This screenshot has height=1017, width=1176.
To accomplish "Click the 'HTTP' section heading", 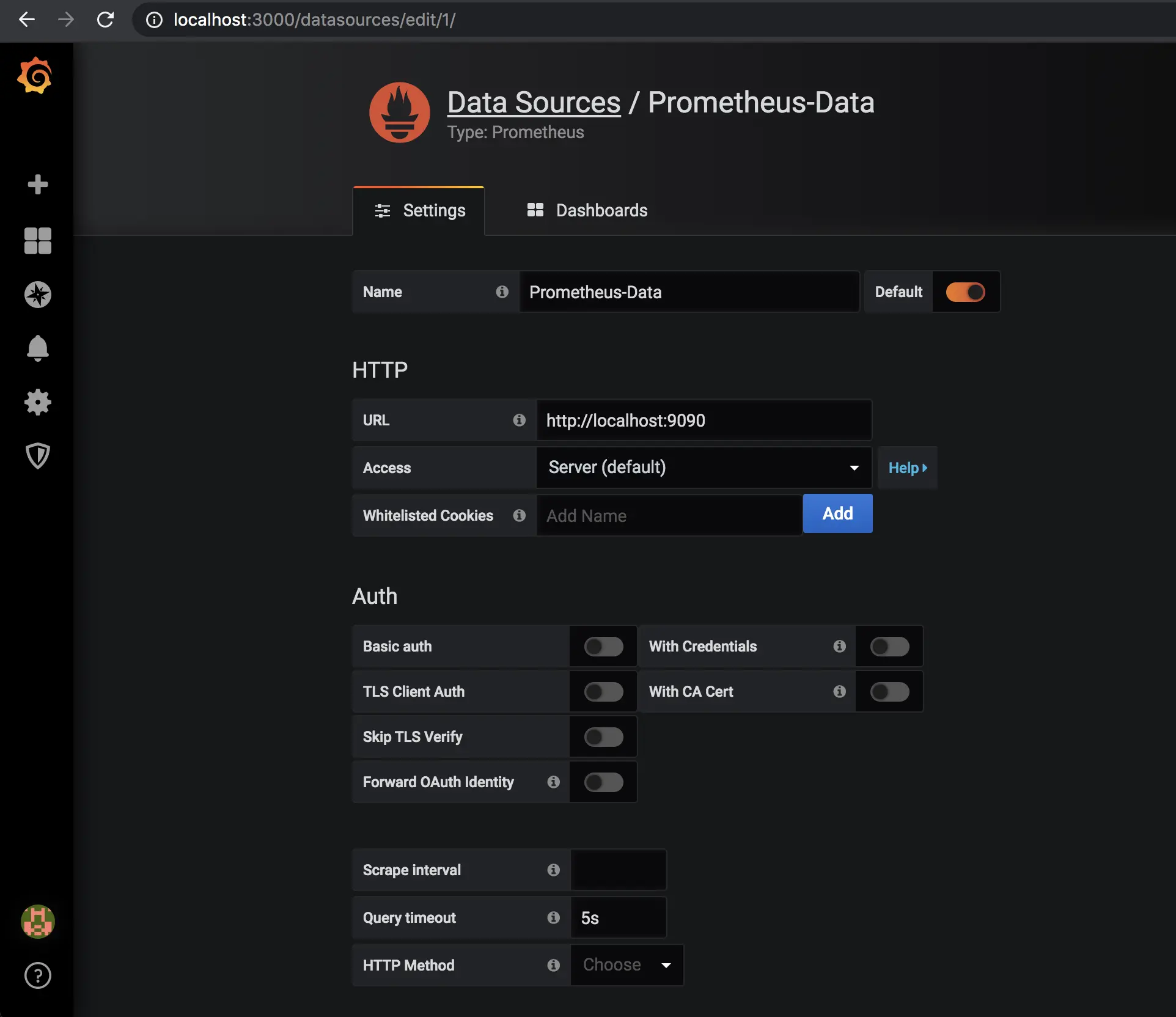I will pos(380,370).
